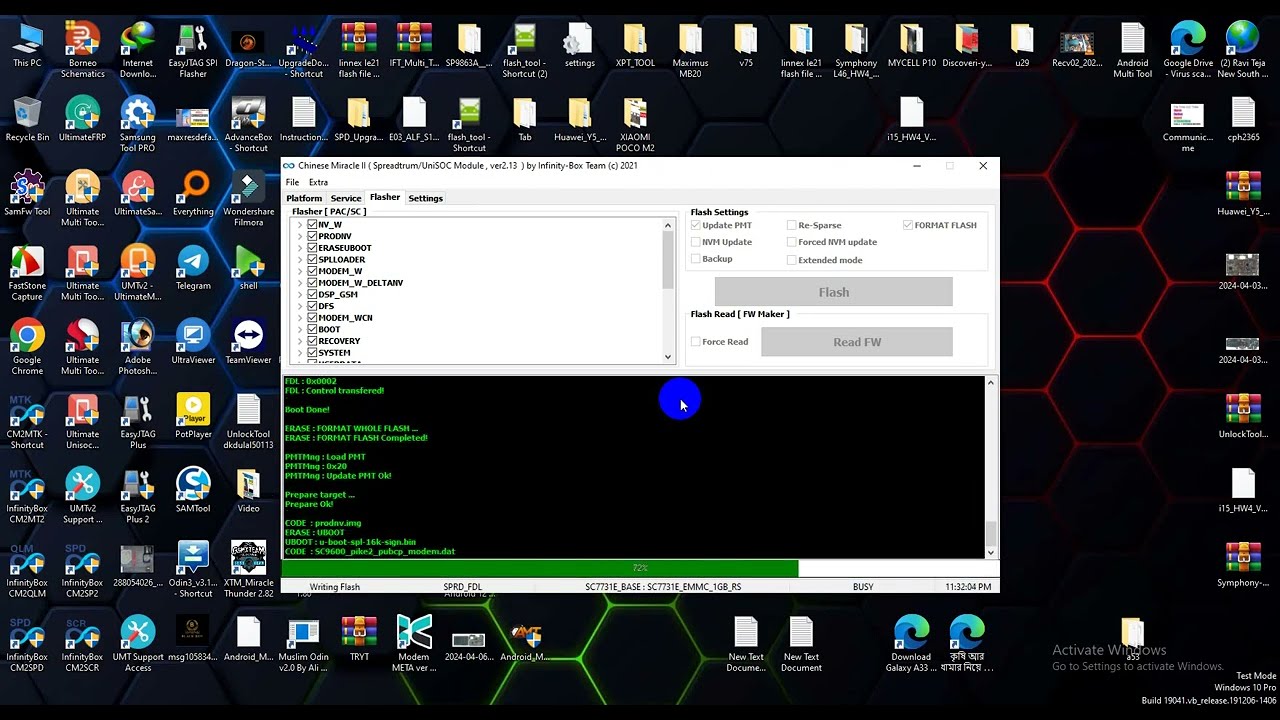
Task: Open the SAMTool desktop icon
Action: tap(193, 489)
